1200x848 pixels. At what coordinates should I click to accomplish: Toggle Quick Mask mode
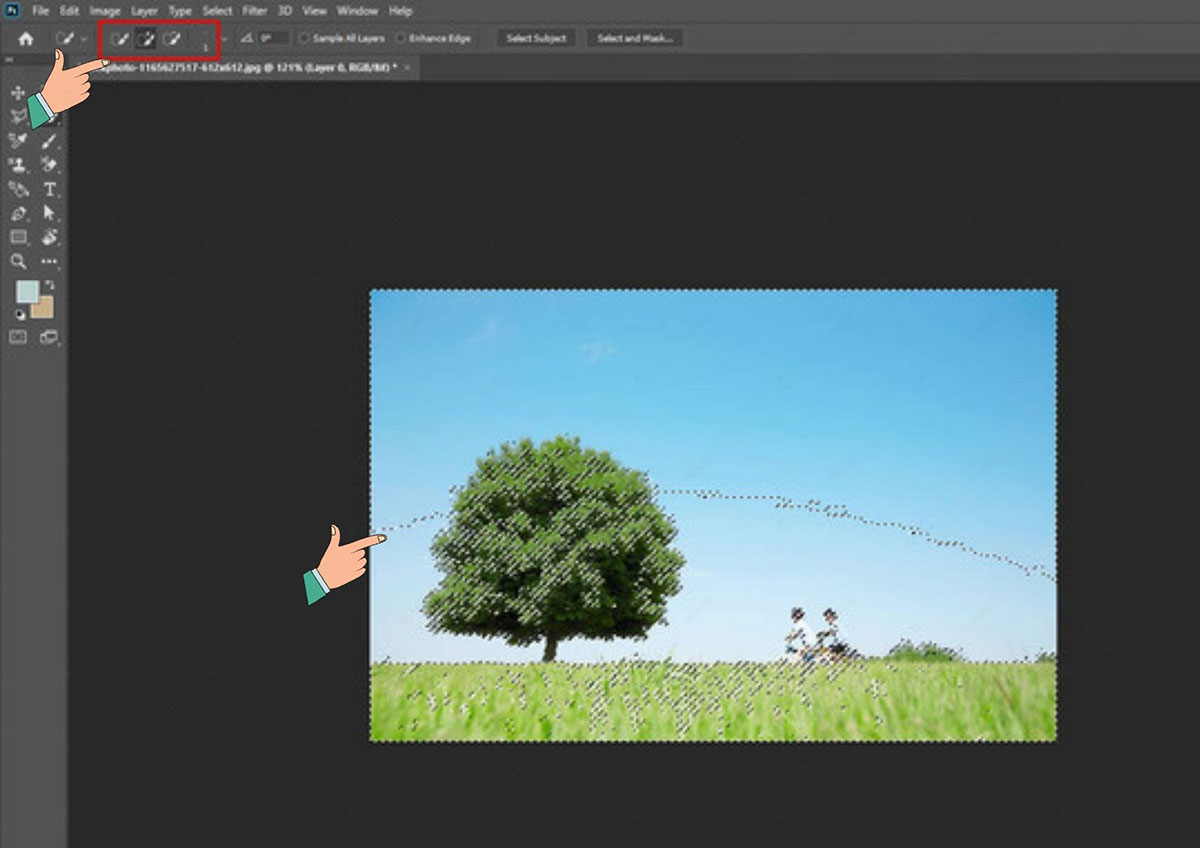click(17, 337)
